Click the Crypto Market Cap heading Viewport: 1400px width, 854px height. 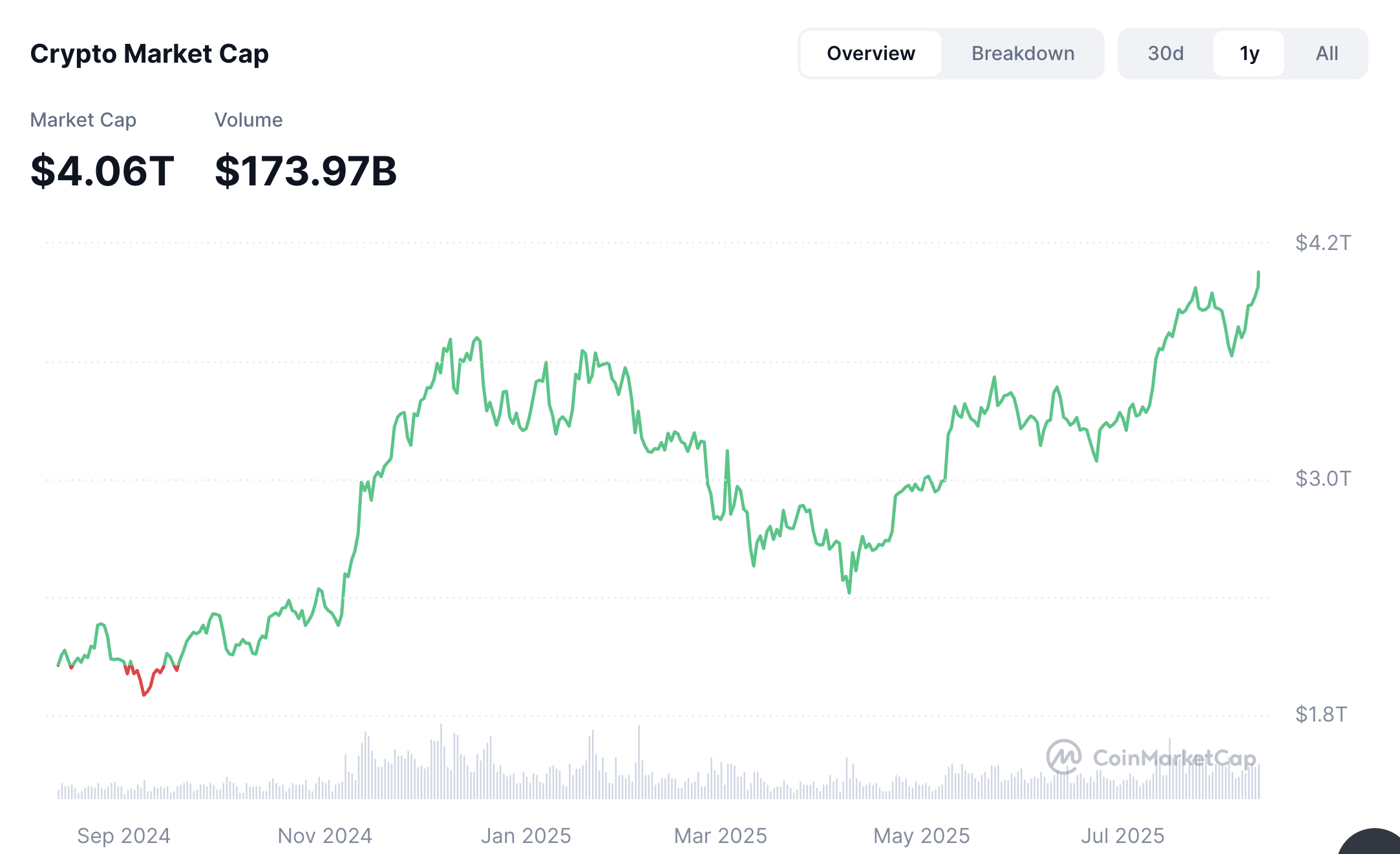click(149, 54)
